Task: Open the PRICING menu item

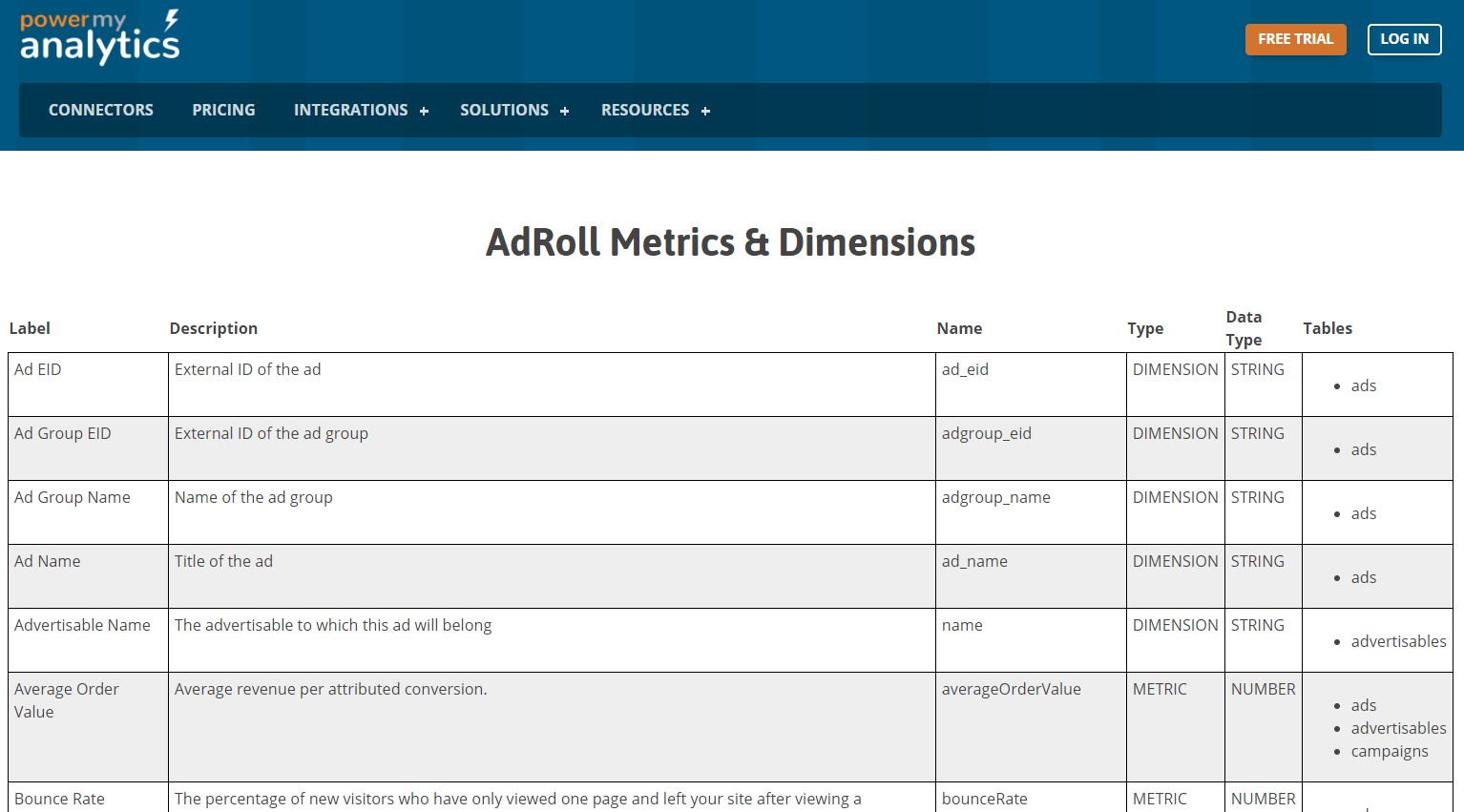Action: pyautogui.click(x=223, y=110)
